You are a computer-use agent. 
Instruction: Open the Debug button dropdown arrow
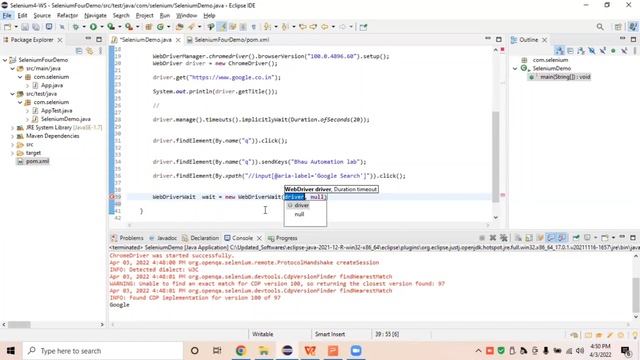pos(84,27)
